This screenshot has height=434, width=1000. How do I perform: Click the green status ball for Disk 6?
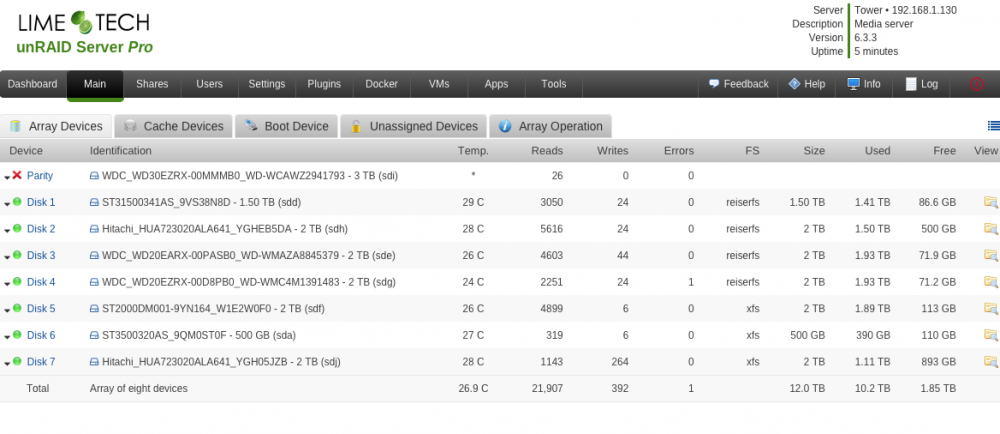[x=17, y=335]
